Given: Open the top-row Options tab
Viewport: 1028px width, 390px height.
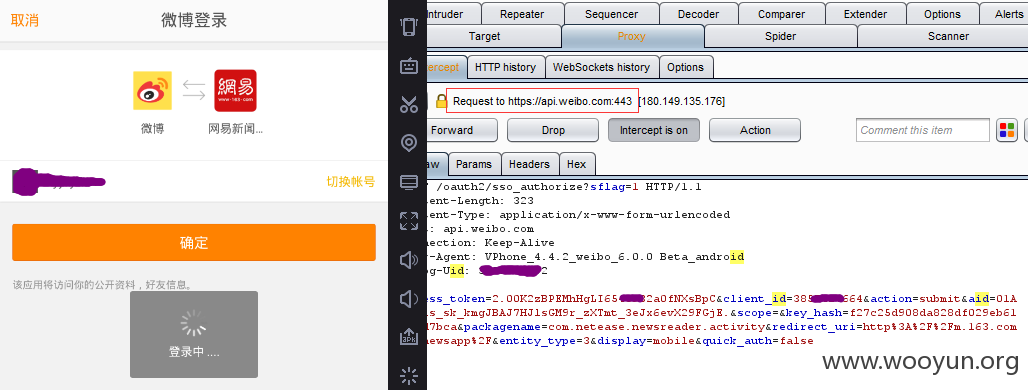Looking at the screenshot, I should [942, 14].
